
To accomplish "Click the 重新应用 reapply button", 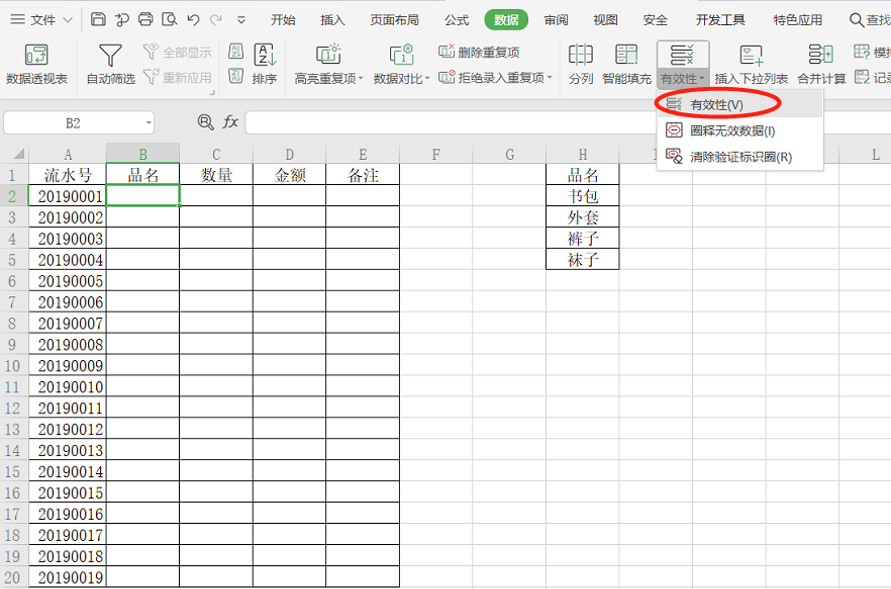I will [177, 77].
